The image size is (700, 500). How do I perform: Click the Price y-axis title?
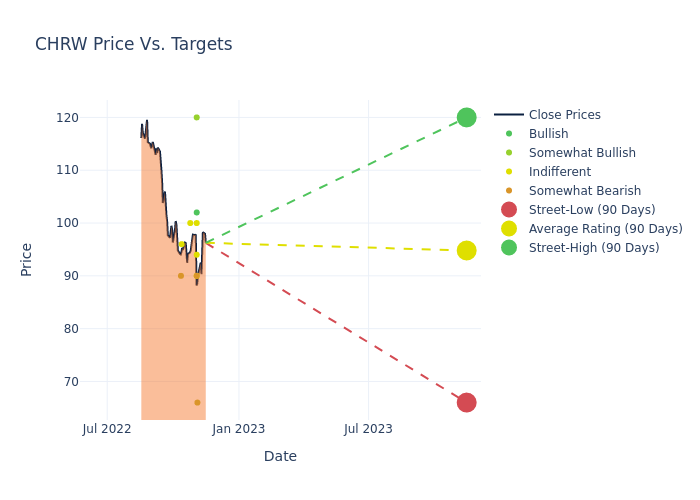(27, 259)
